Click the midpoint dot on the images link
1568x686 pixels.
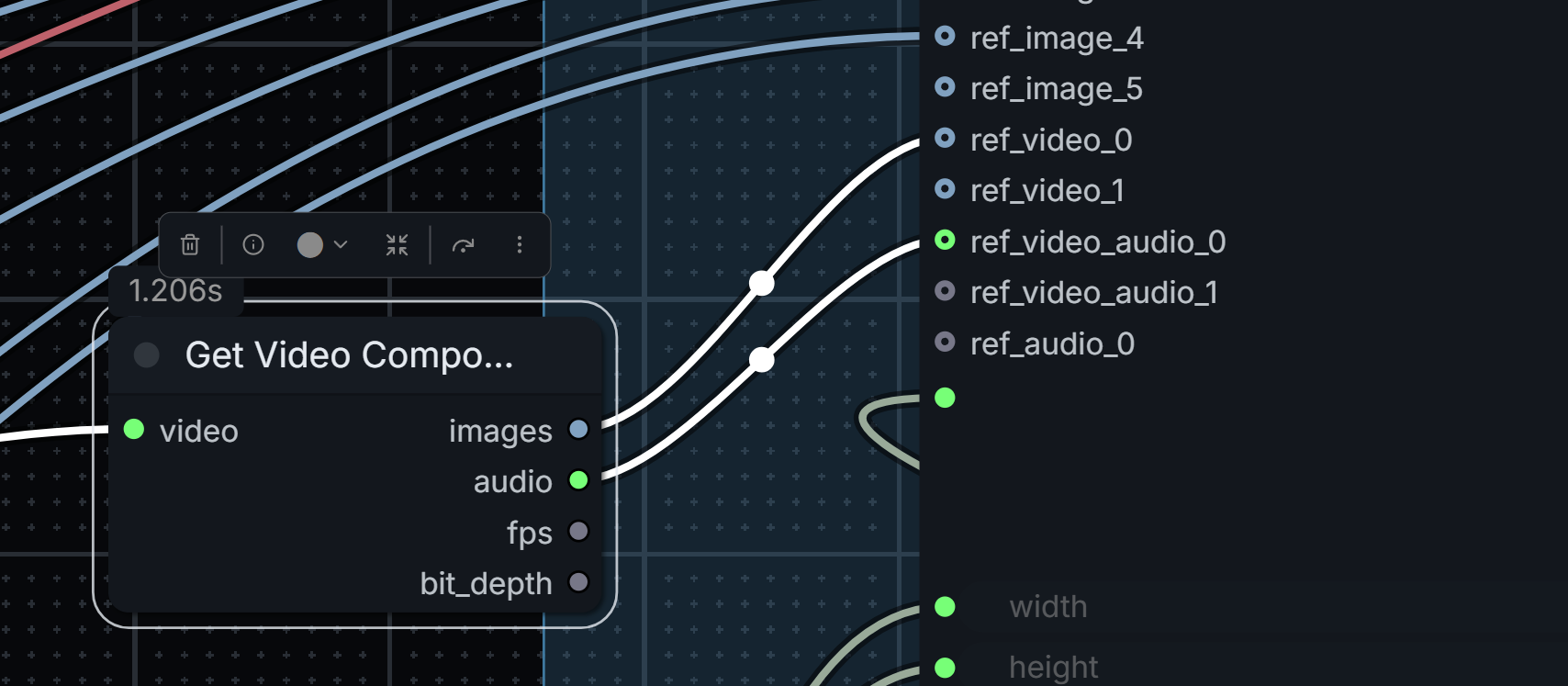coord(761,284)
